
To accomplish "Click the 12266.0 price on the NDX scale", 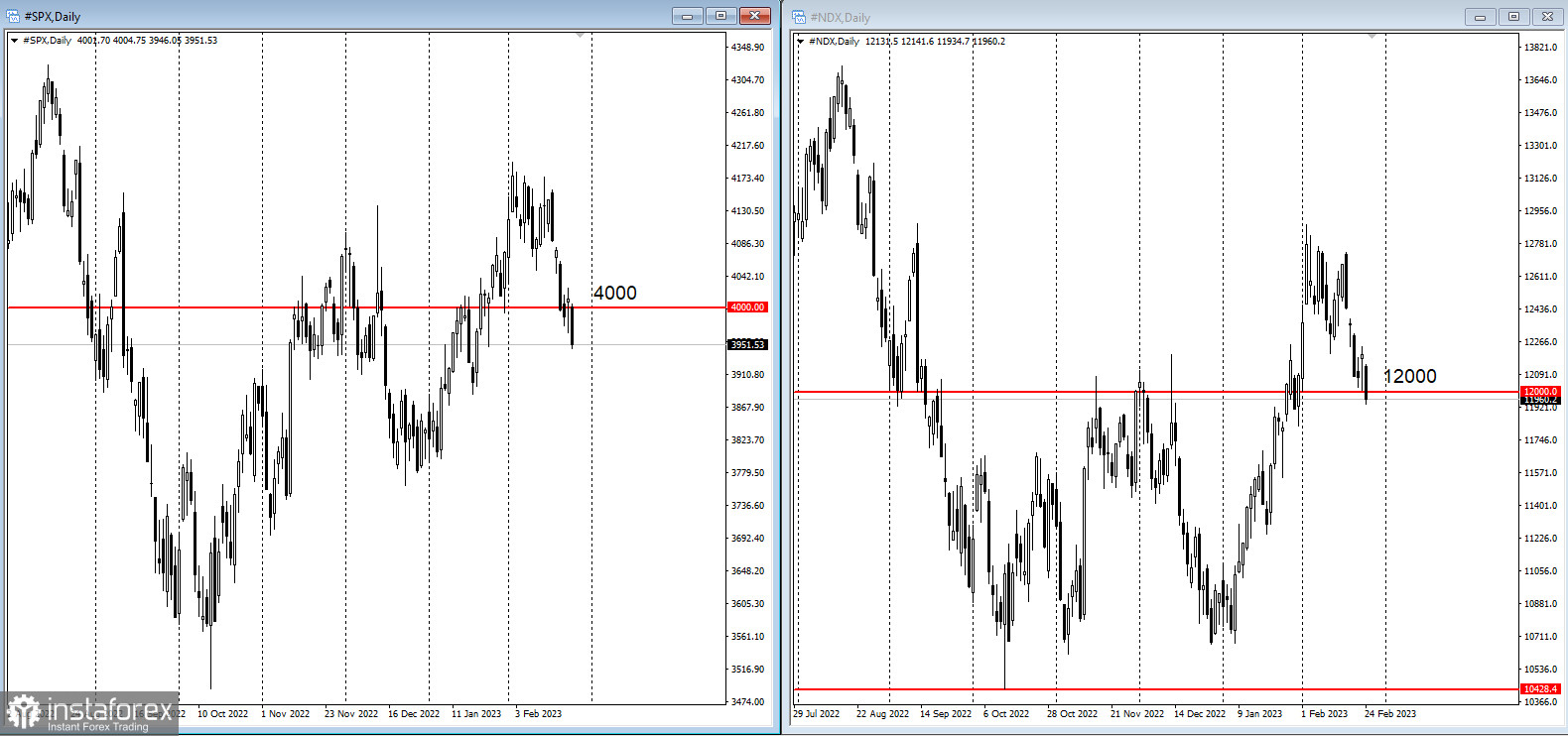I will [1540, 342].
